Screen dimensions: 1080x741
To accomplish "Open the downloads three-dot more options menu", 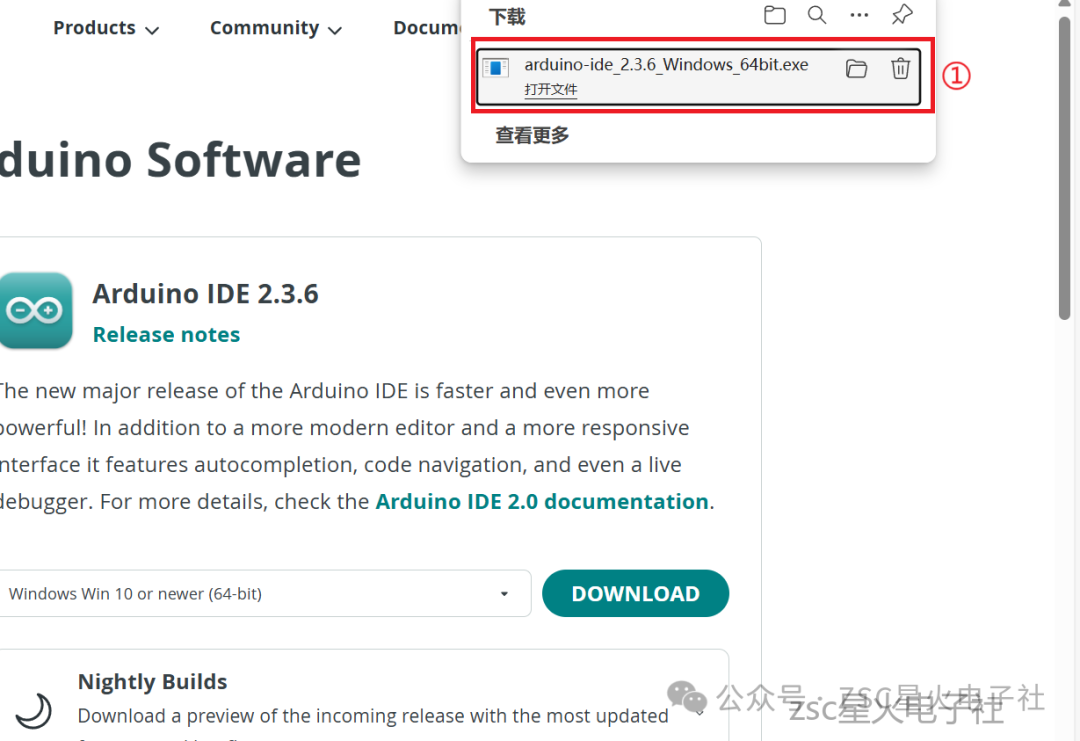I will [859, 15].
